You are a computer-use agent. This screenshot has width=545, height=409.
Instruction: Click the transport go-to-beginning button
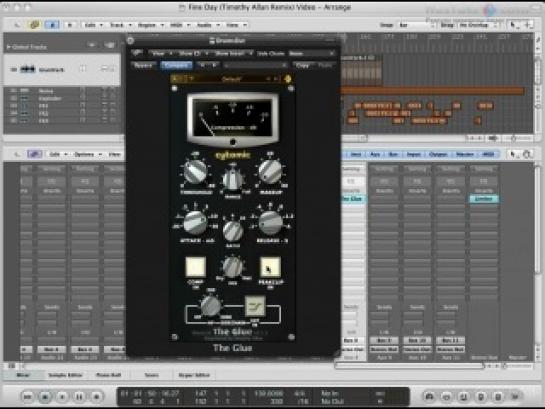pos(28,396)
